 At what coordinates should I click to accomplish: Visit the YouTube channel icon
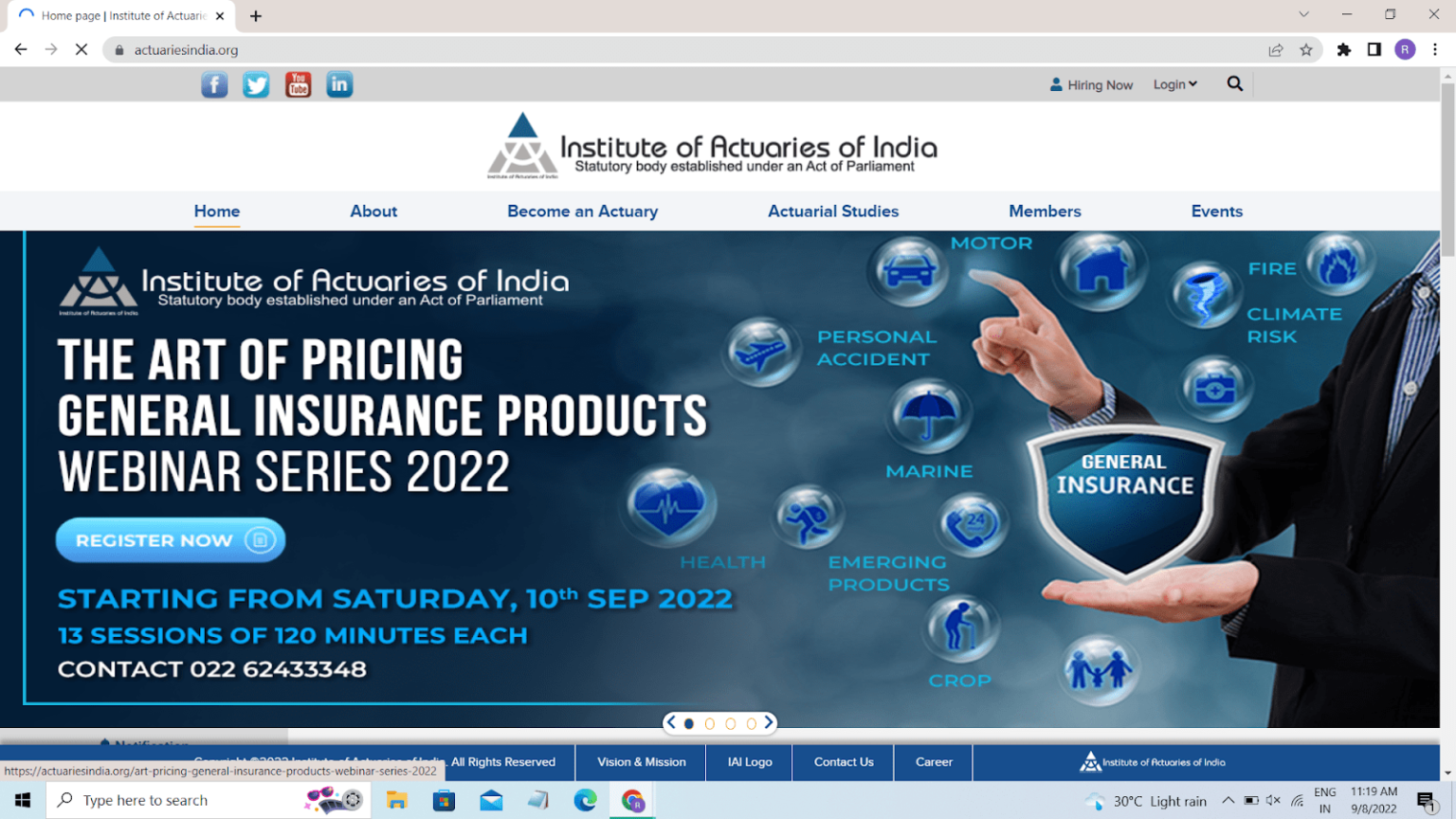tap(298, 83)
